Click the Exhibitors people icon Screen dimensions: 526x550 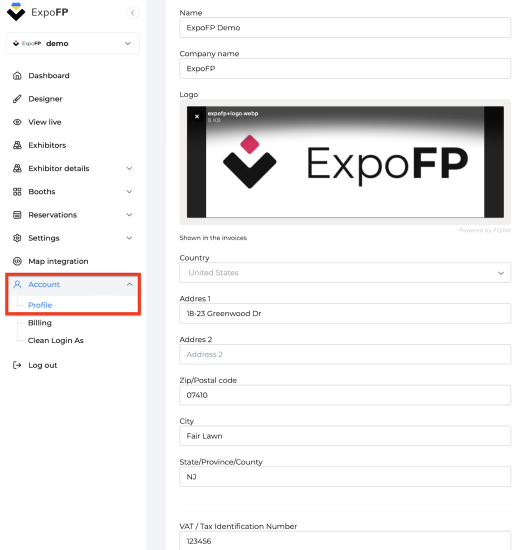coord(17,145)
